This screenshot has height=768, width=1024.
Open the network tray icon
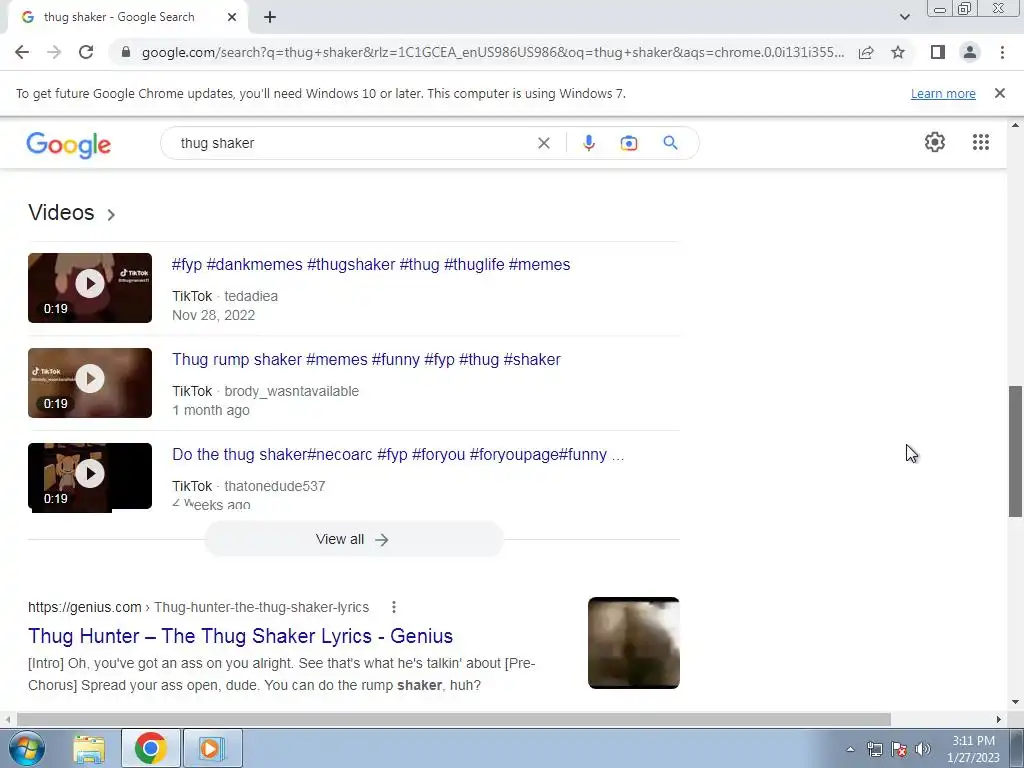[874, 749]
